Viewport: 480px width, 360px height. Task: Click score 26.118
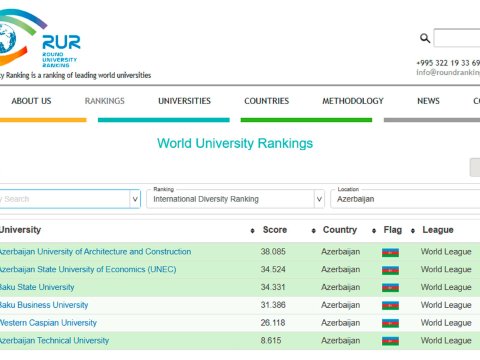point(273,323)
